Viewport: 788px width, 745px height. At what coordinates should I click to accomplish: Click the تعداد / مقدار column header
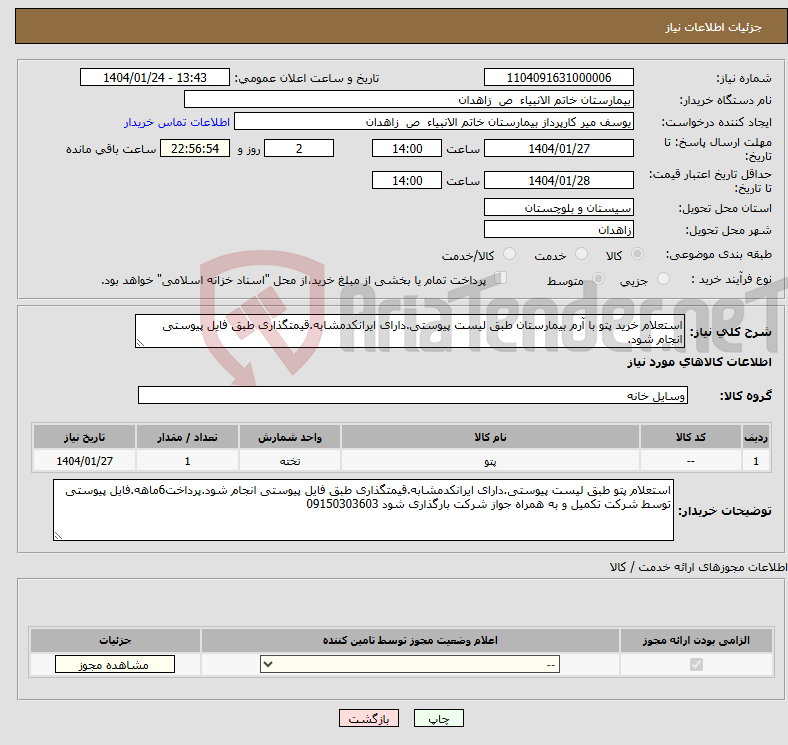(x=187, y=437)
